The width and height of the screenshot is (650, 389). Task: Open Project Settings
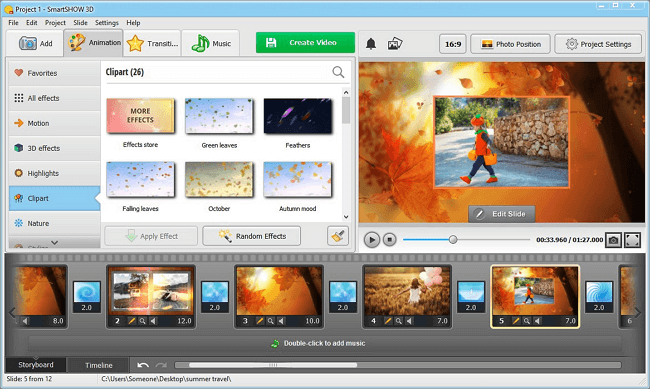598,44
